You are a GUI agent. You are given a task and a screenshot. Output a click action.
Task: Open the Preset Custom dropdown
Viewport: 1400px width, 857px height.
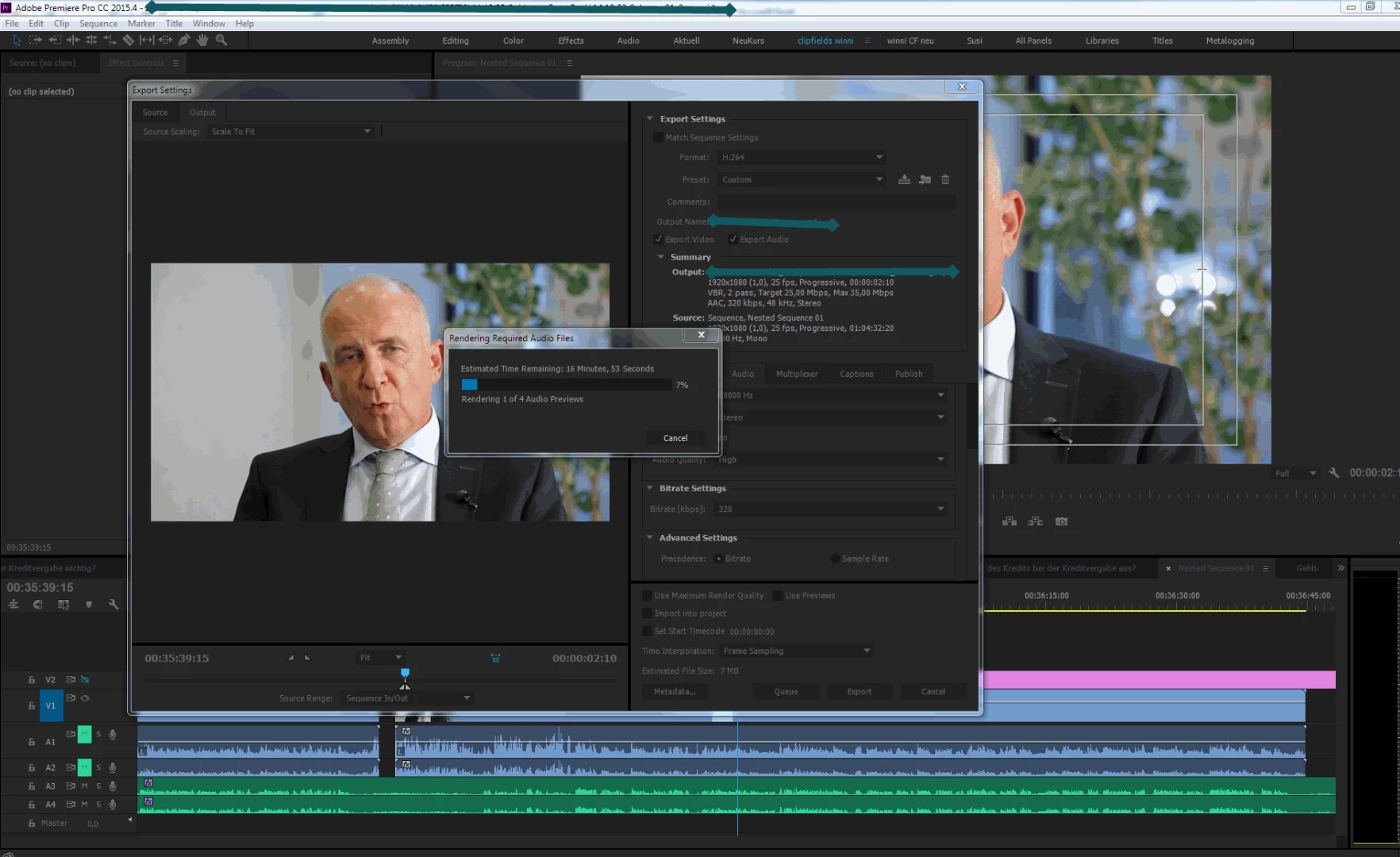[802, 179]
